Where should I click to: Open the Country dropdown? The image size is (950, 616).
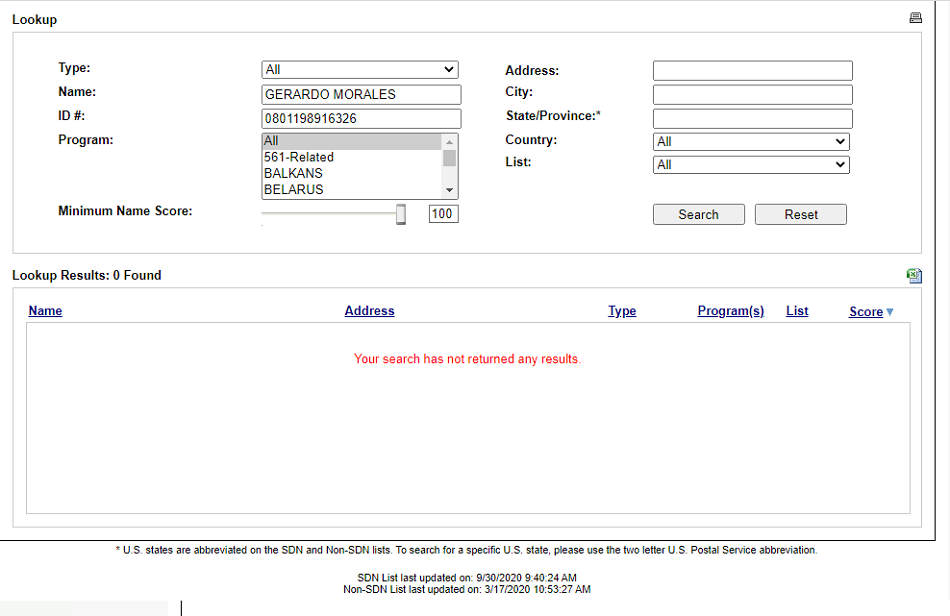[750, 142]
